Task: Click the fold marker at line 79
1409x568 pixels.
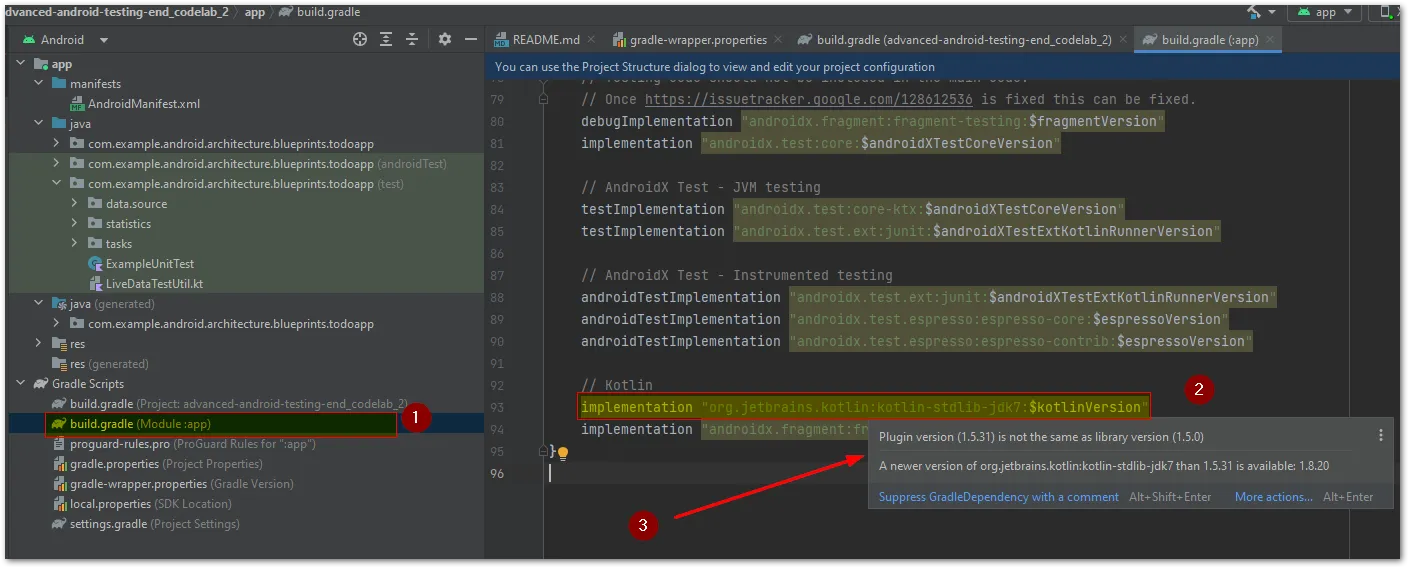Action: [x=544, y=99]
